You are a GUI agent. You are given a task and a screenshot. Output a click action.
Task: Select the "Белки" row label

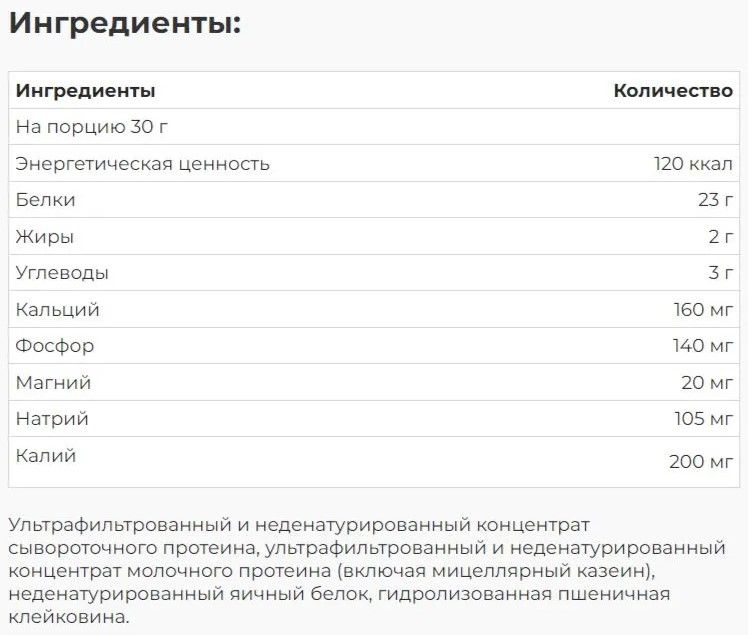46,200
